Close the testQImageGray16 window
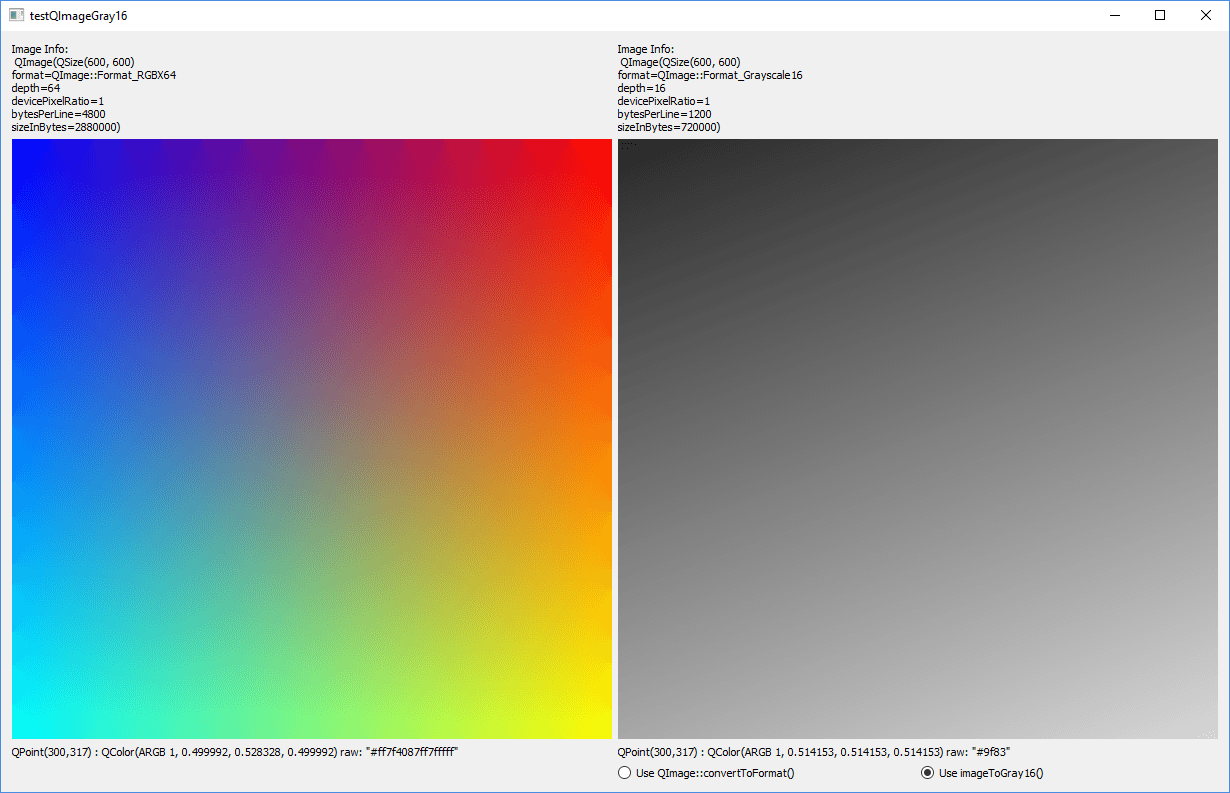This screenshot has height=793, width=1230. pos(1206,16)
